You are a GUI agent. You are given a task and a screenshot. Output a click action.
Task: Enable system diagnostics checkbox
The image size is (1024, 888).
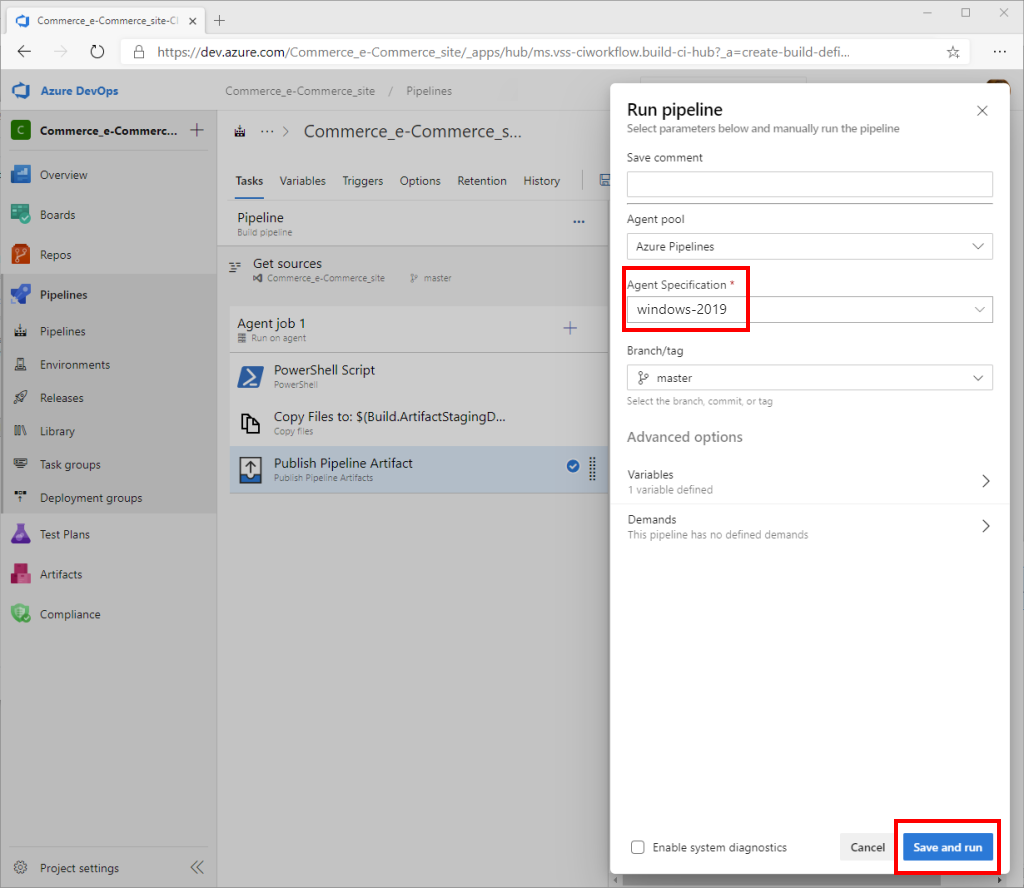[638, 847]
